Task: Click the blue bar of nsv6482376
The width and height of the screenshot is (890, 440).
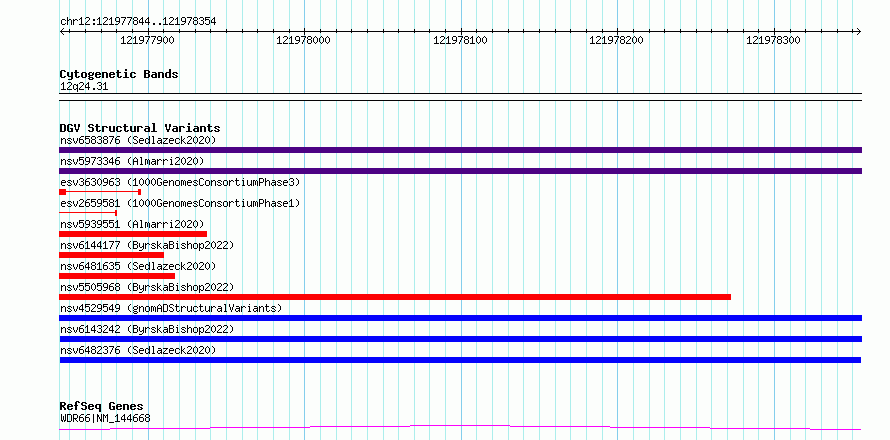Action: (460, 360)
